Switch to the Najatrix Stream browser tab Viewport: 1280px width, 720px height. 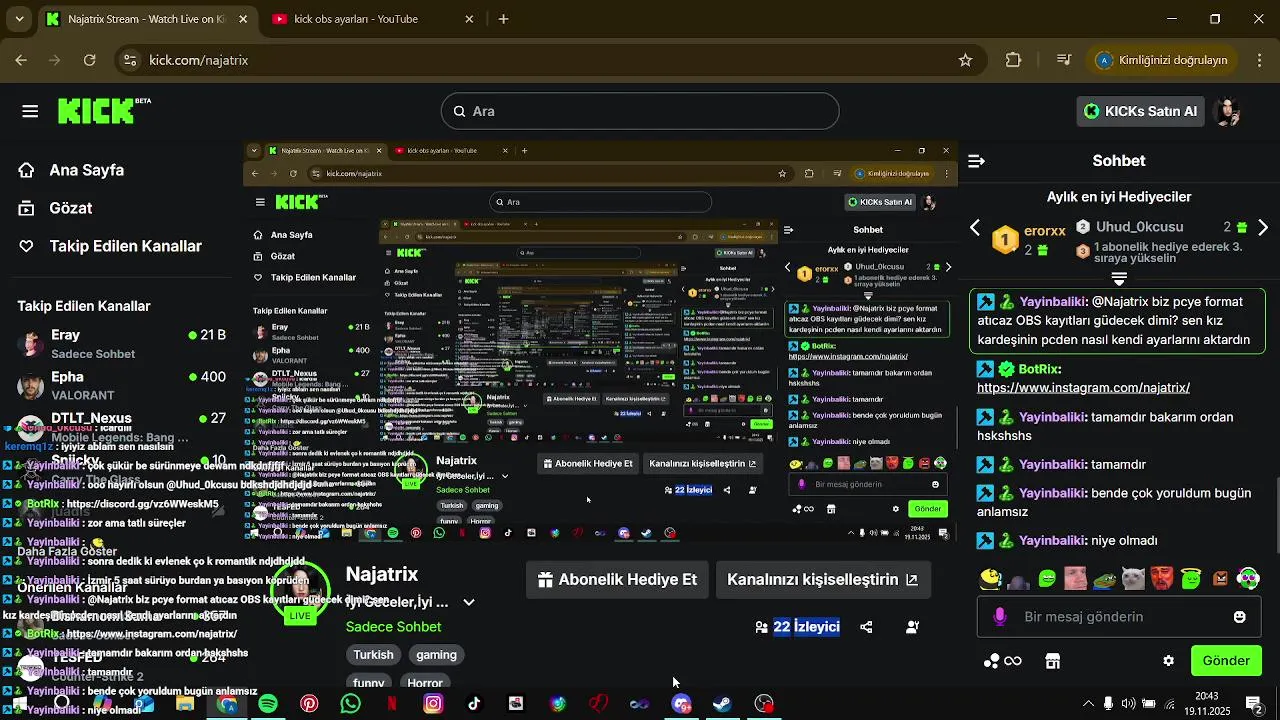[146, 19]
